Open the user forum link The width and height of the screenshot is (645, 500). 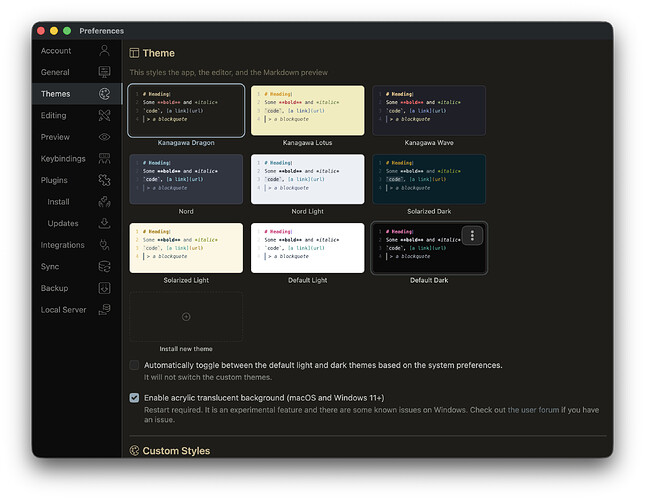534,410
